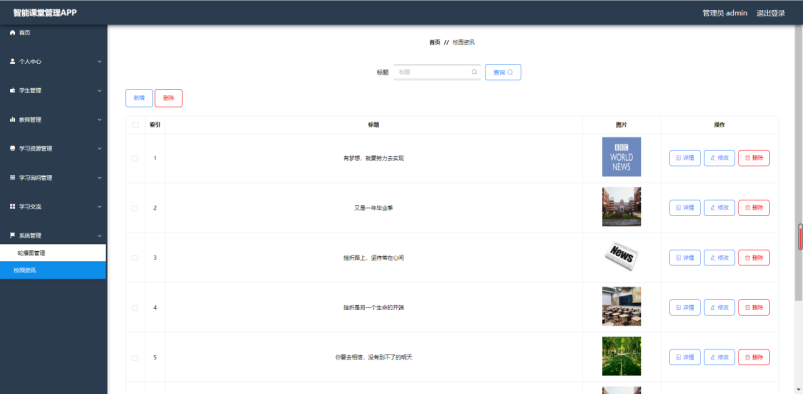Tick the checkbox for row 4
Viewport: 803px width, 394px height.
coord(135,307)
